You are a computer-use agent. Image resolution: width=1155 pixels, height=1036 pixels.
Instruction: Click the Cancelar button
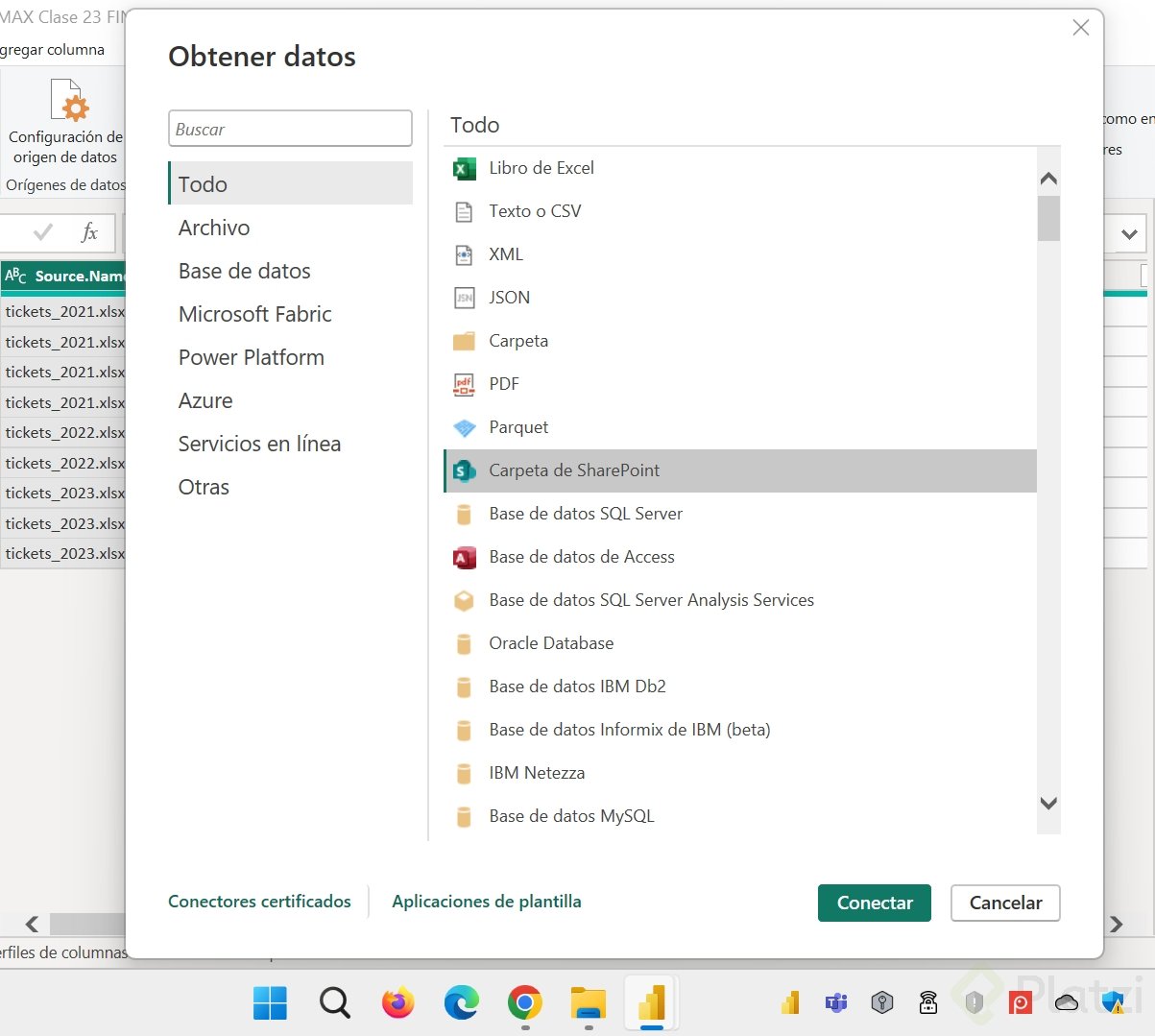point(1005,903)
